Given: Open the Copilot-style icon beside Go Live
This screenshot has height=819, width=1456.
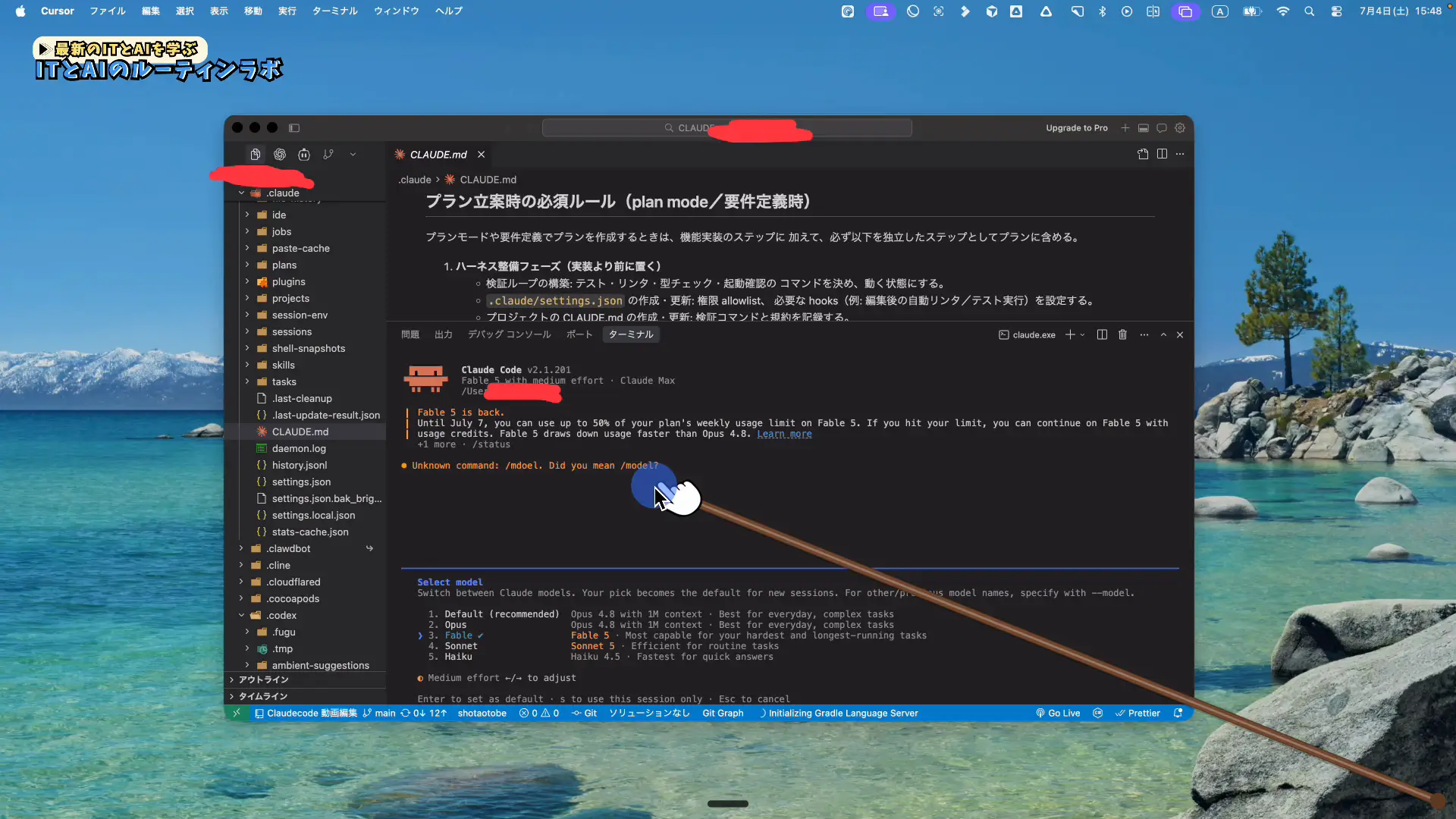Looking at the screenshot, I should 1097,713.
